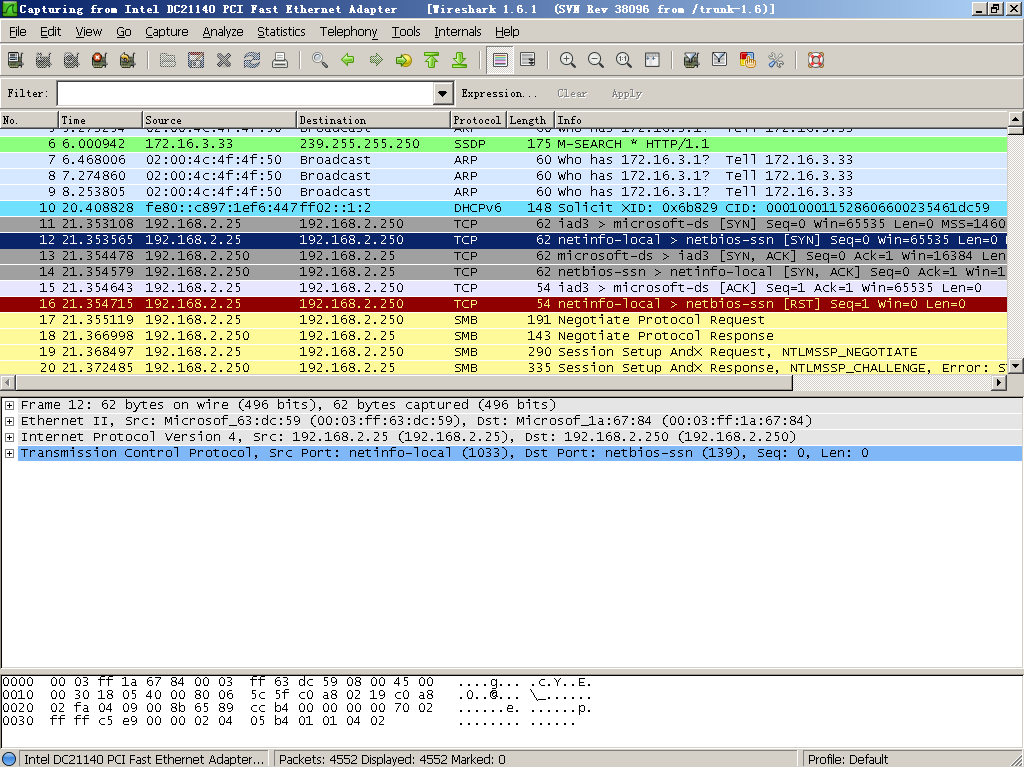Screen dimensions: 1024x768
Task: Open help lifebuoy icon
Action: [816, 60]
